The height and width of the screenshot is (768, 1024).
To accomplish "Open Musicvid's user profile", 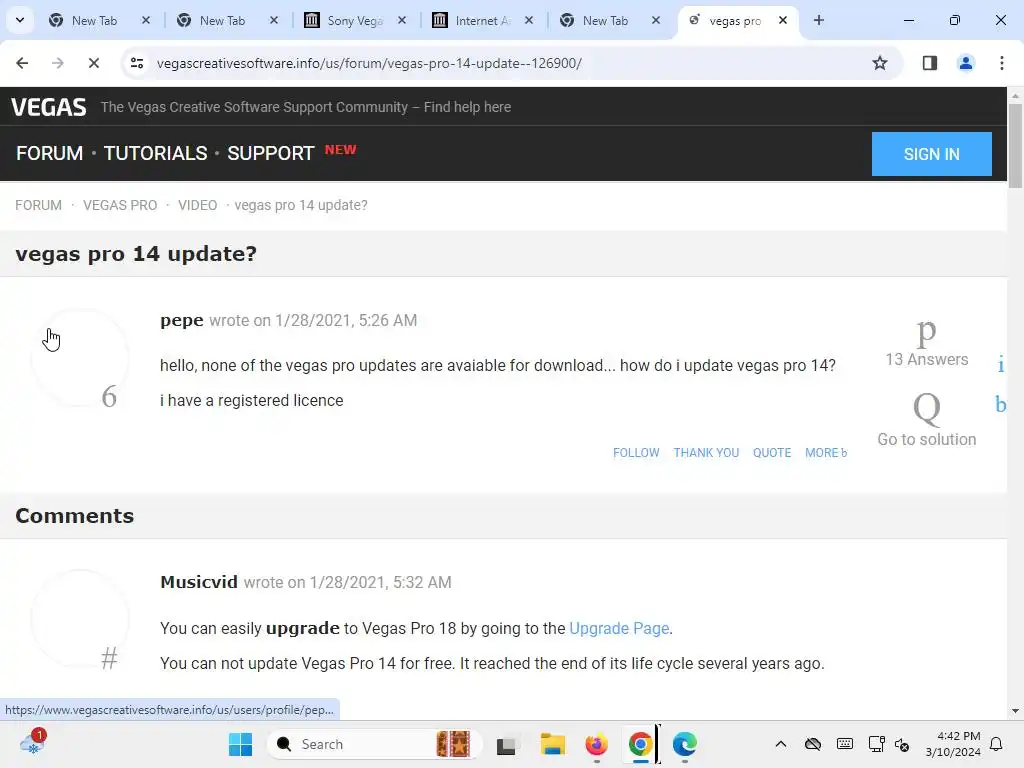I will 199,582.
